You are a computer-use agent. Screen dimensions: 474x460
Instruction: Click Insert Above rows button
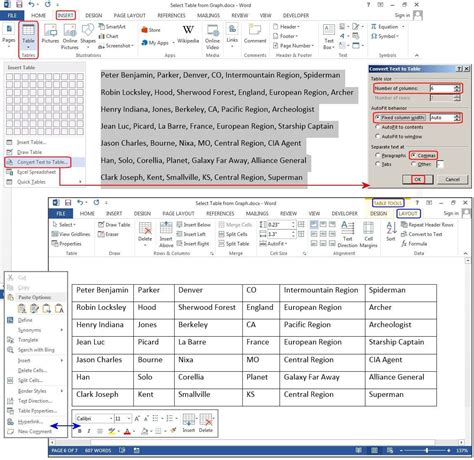click(x=166, y=235)
